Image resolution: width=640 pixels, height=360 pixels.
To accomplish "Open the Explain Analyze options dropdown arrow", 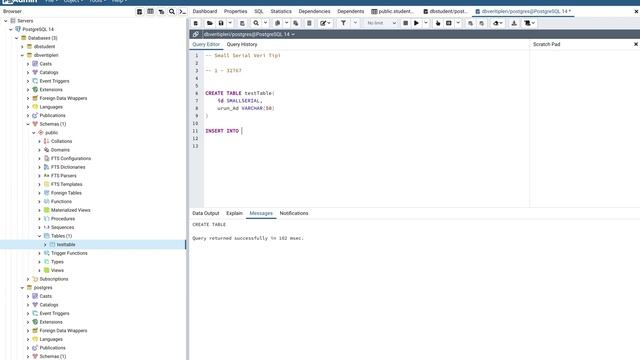I will pos(458,23).
